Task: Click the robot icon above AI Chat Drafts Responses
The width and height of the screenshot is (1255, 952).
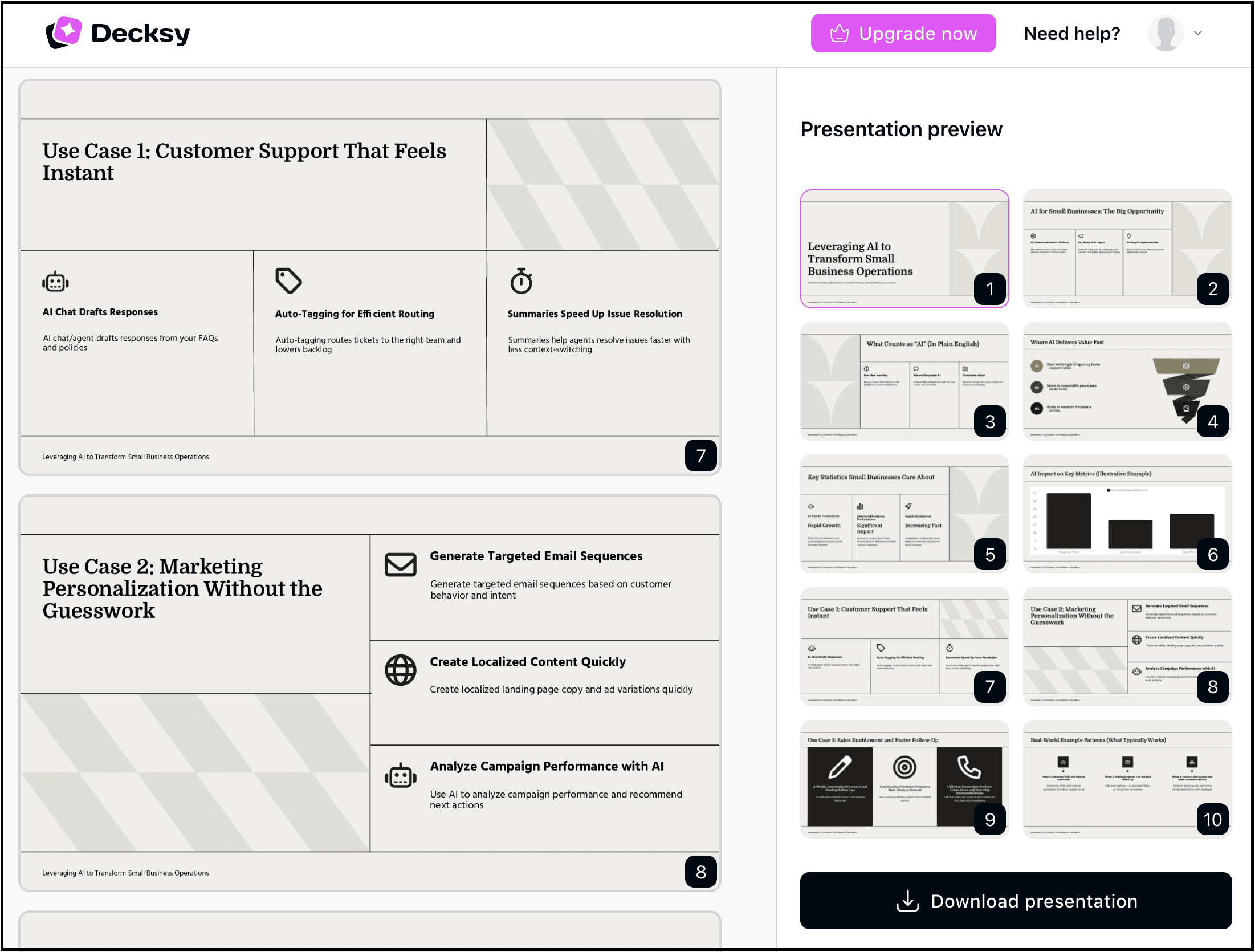Action: pyautogui.click(x=55, y=282)
